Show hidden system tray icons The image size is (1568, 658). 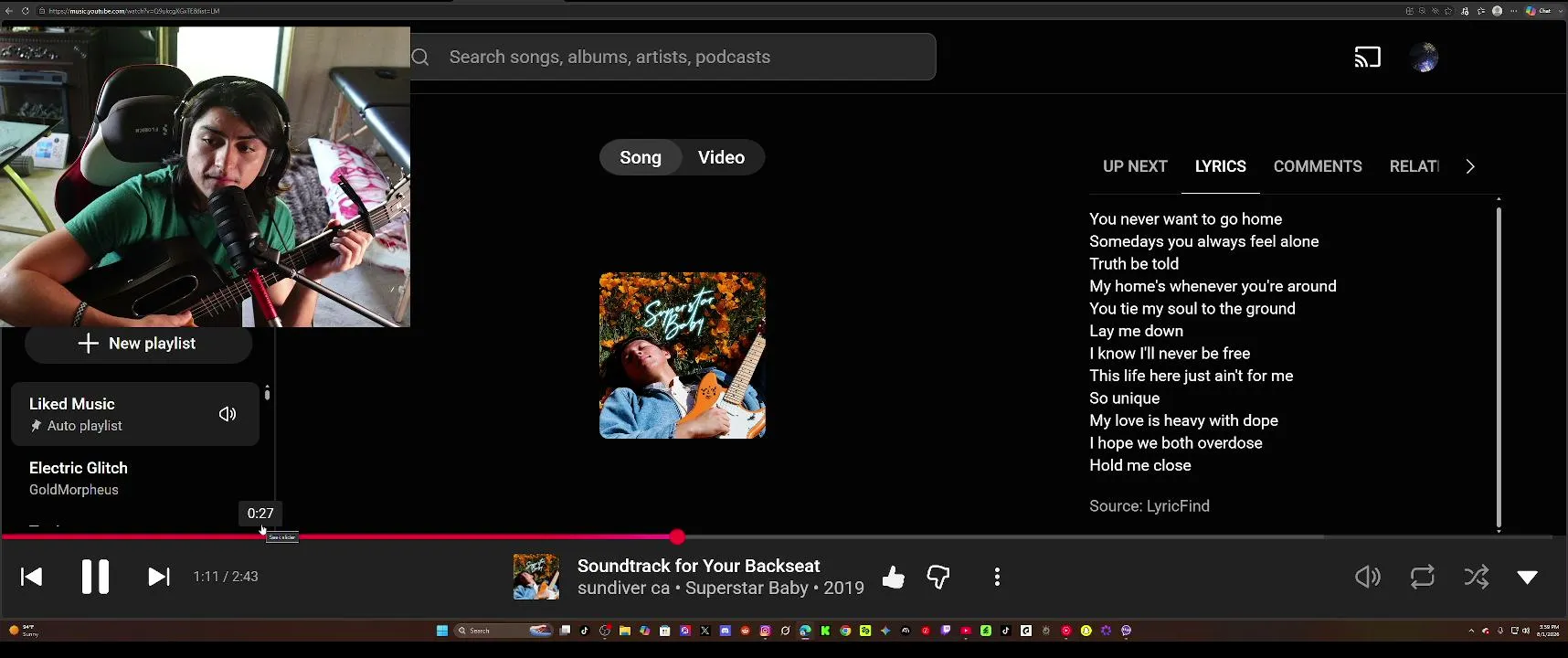[1471, 631]
